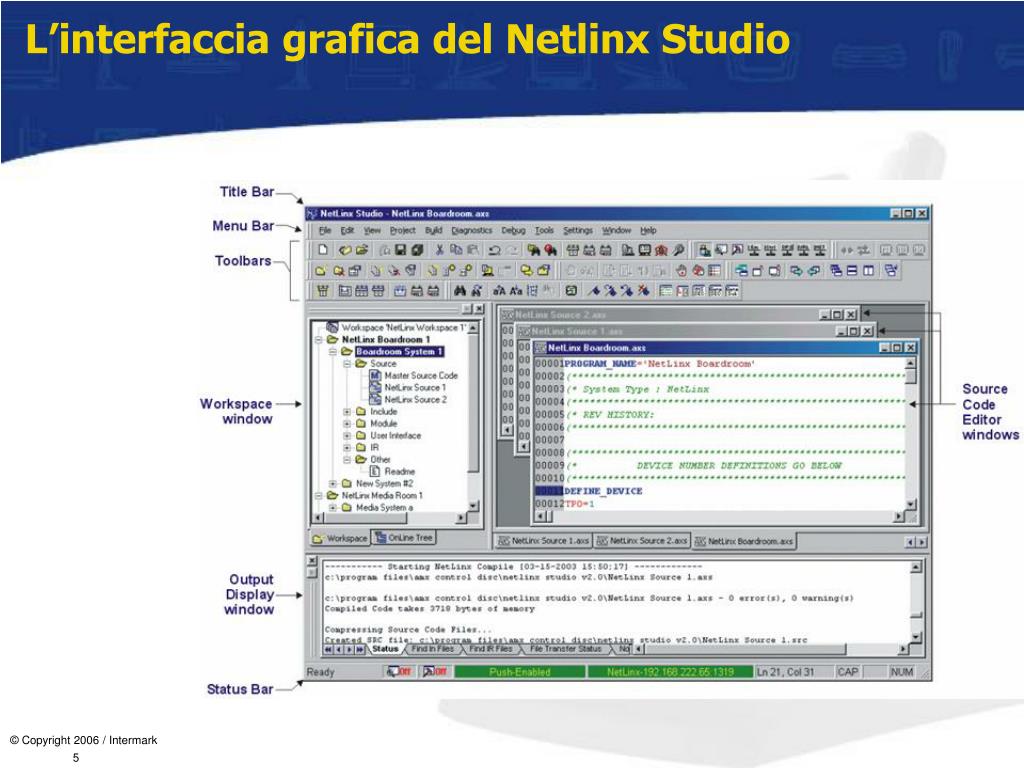Click the workspace tree vertical scrollbar thumb
This screenshot has width=1024, height=768.
[473, 405]
